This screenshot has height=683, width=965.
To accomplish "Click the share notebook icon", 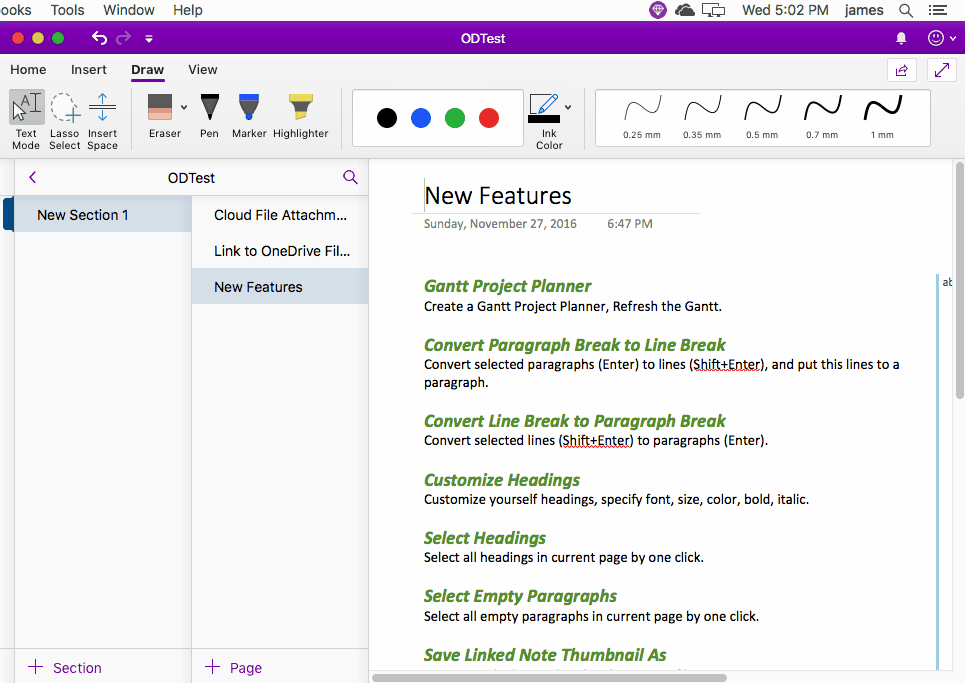I will point(901,70).
